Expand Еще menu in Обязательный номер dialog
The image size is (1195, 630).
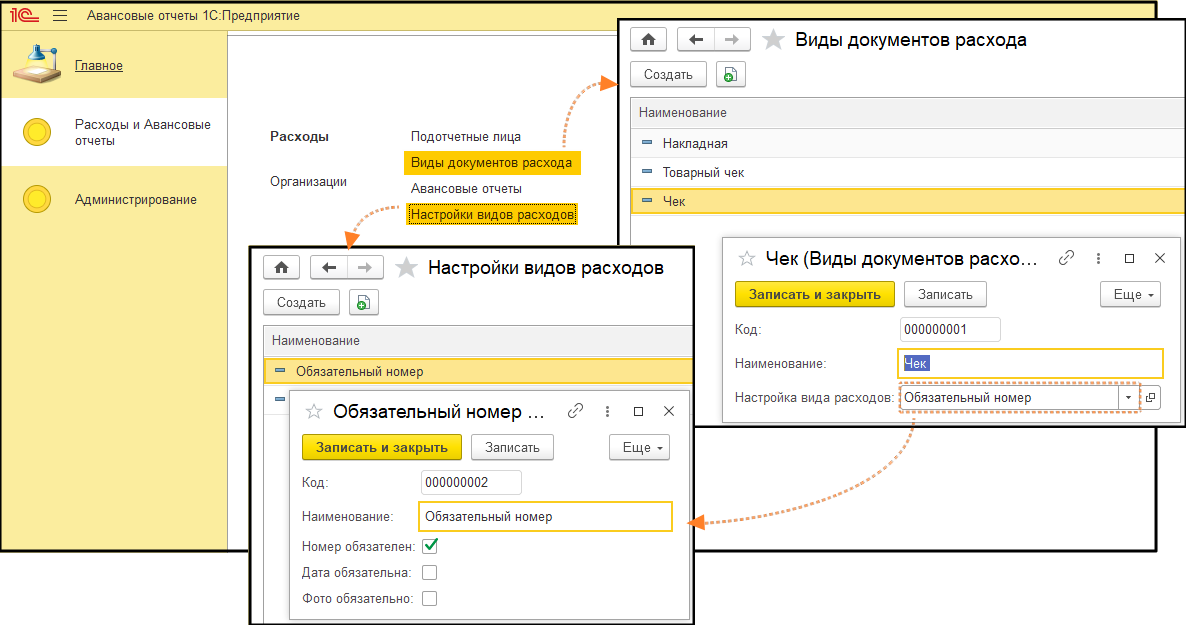click(639, 447)
